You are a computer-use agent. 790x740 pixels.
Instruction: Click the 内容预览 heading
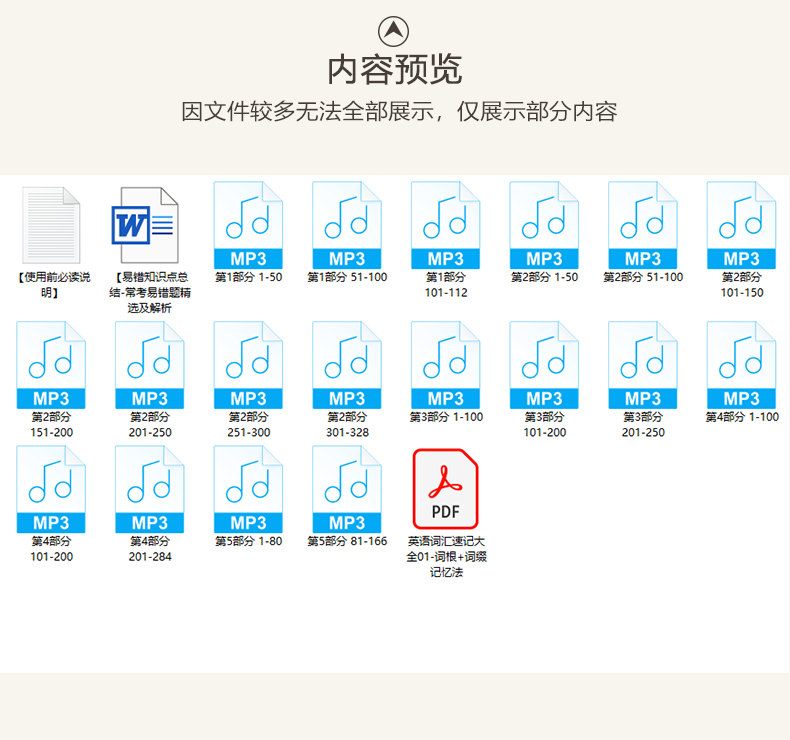(x=394, y=70)
